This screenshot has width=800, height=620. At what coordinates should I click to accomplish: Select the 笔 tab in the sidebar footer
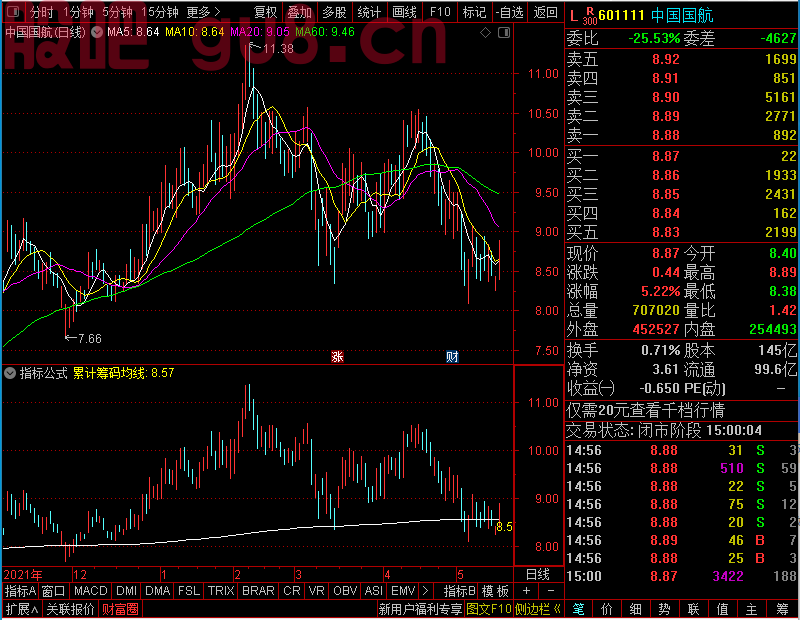[578, 609]
